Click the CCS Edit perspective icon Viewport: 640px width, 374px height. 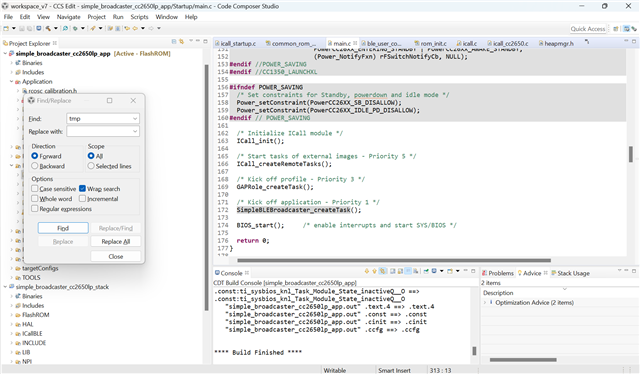627,29
